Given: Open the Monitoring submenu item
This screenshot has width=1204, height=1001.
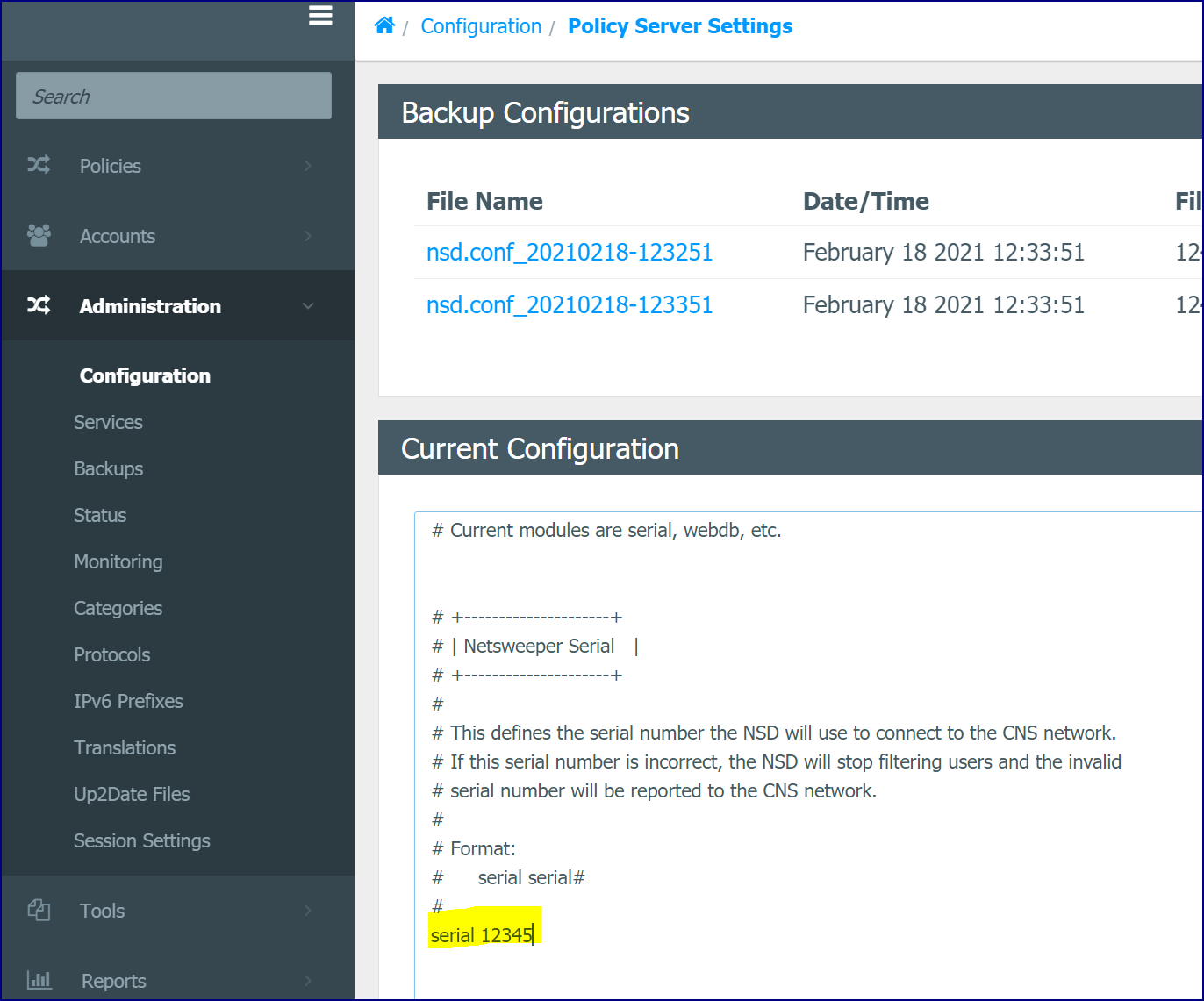Looking at the screenshot, I should click(118, 561).
